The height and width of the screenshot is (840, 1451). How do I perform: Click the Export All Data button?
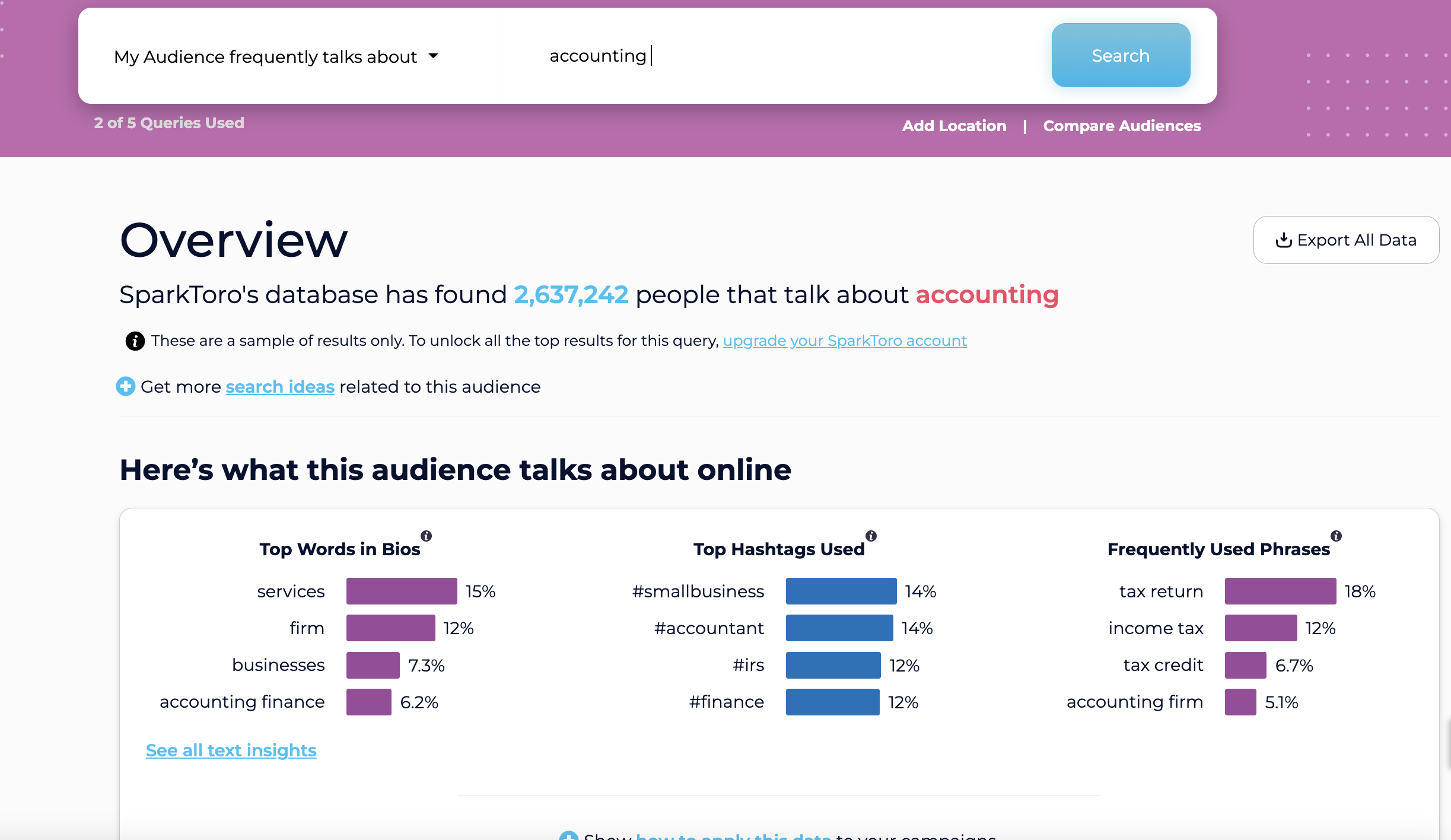tap(1345, 240)
